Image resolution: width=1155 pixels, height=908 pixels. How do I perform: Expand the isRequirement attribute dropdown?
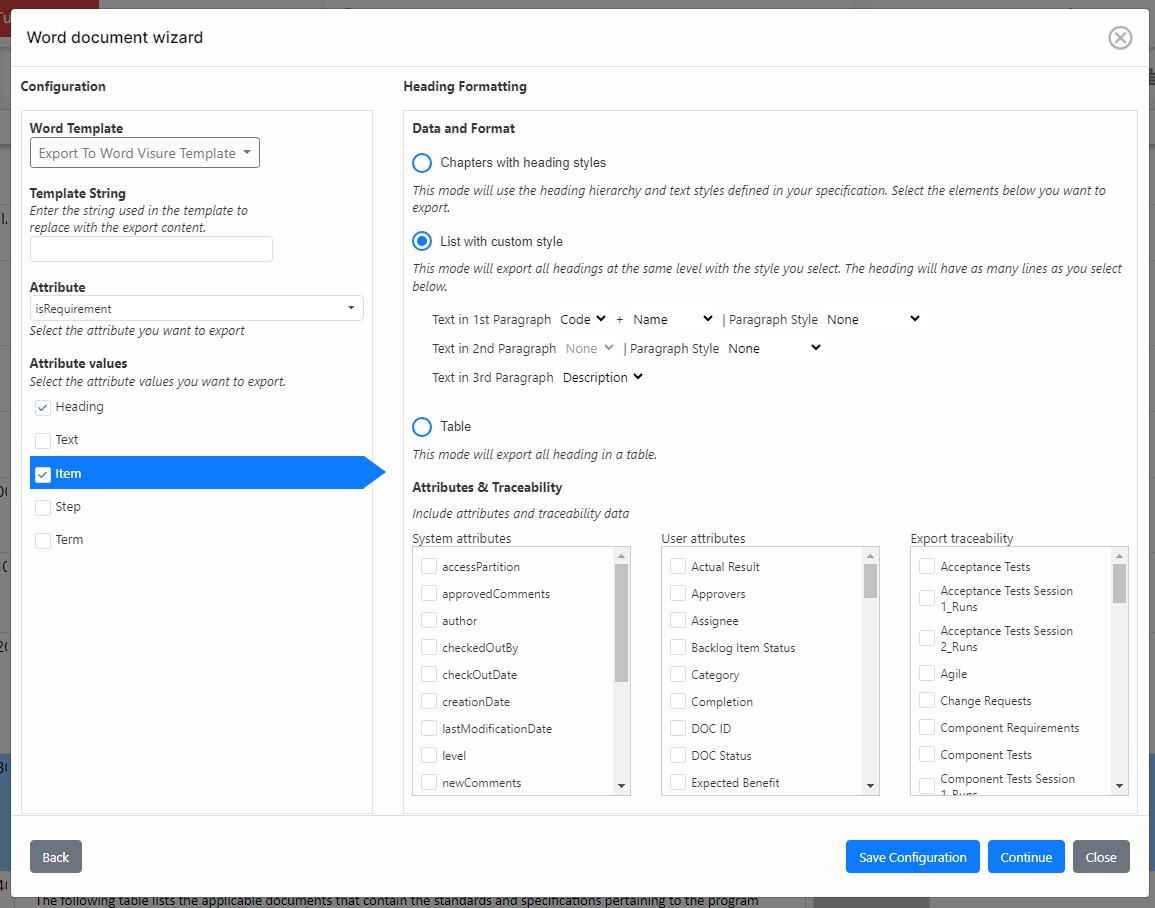point(196,309)
